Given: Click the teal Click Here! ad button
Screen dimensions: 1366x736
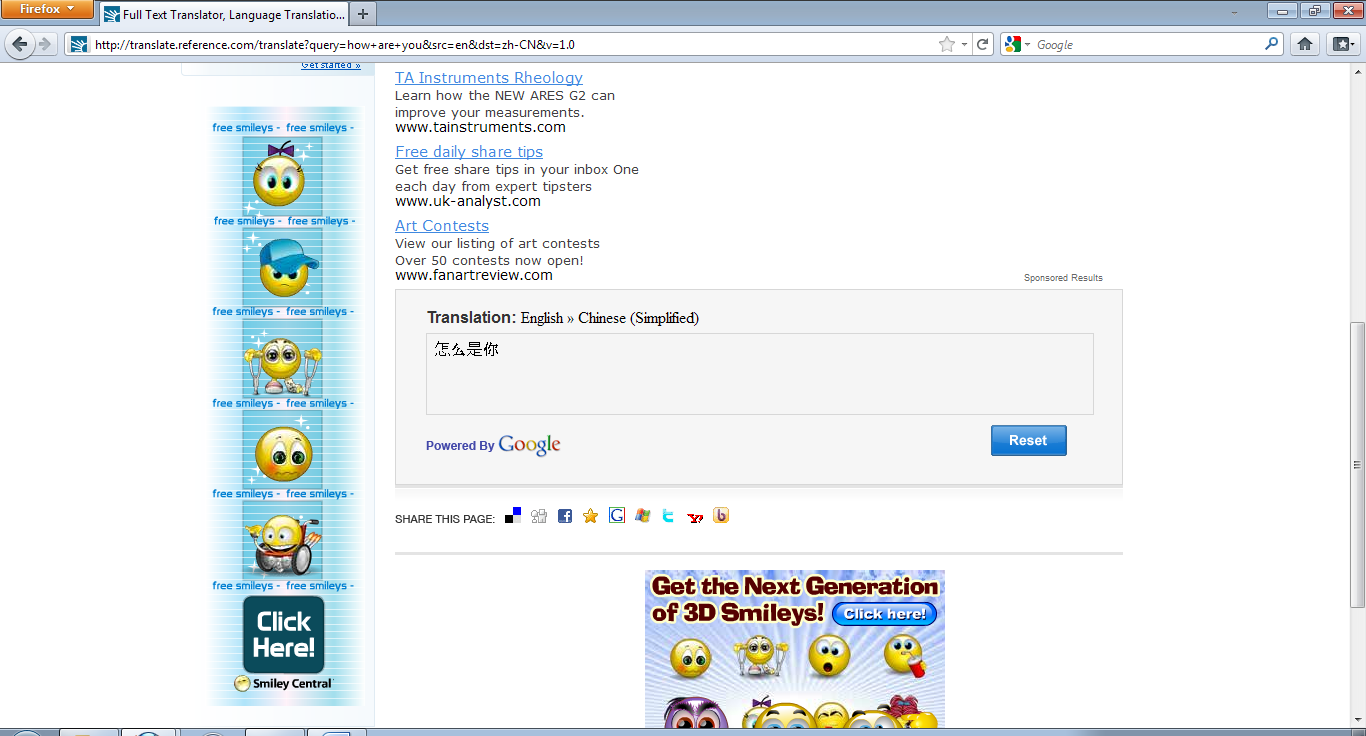Looking at the screenshot, I should 284,635.
